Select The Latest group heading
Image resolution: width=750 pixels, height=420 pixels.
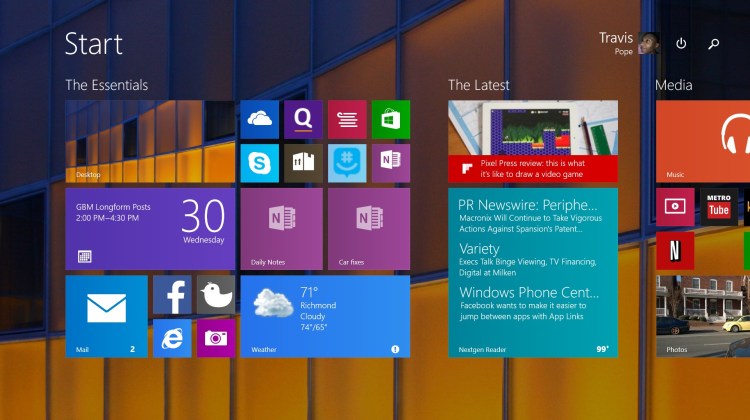[x=479, y=85]
